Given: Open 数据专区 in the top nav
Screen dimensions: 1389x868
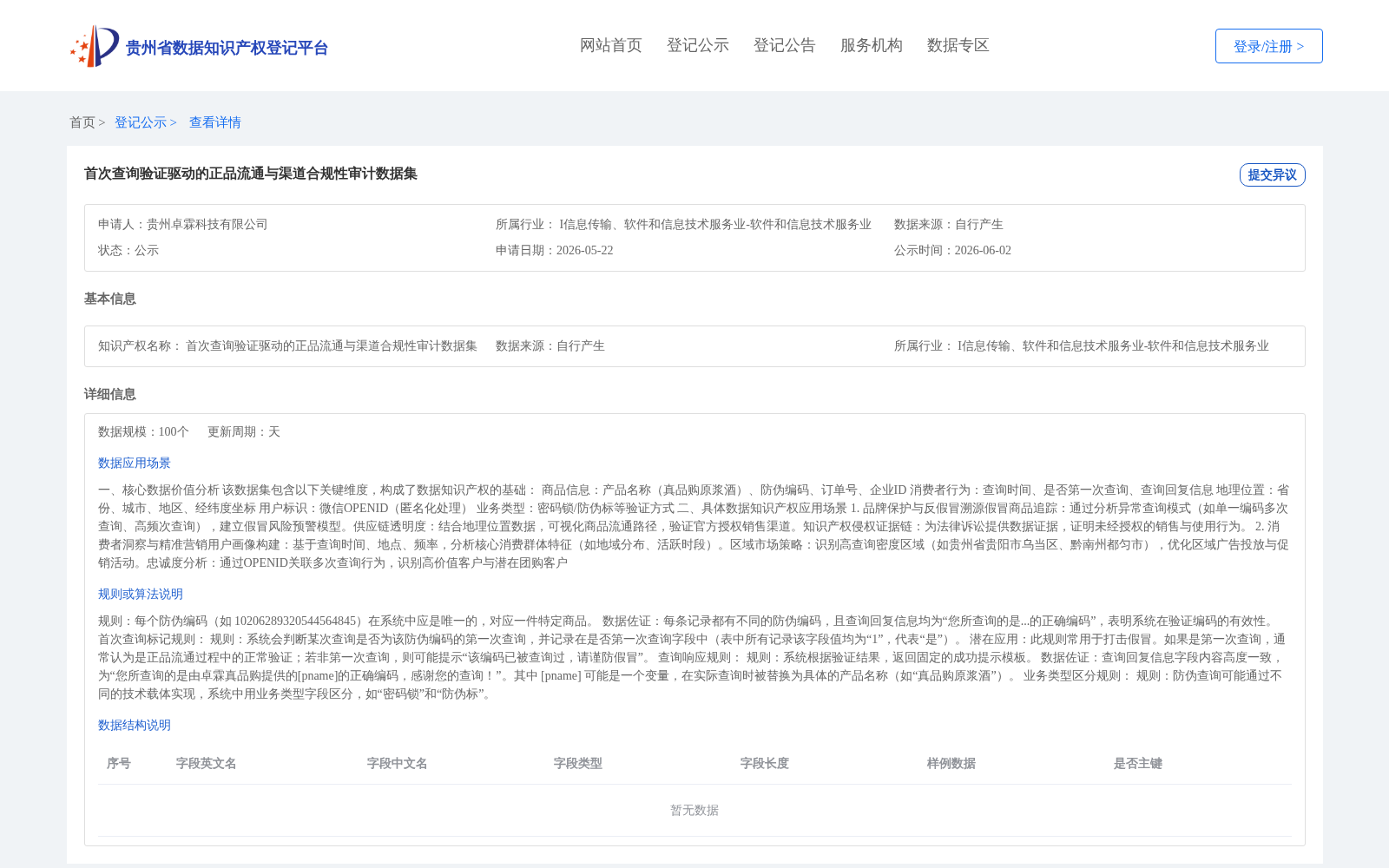Looking at the screenshot, I should pos(958,45).
